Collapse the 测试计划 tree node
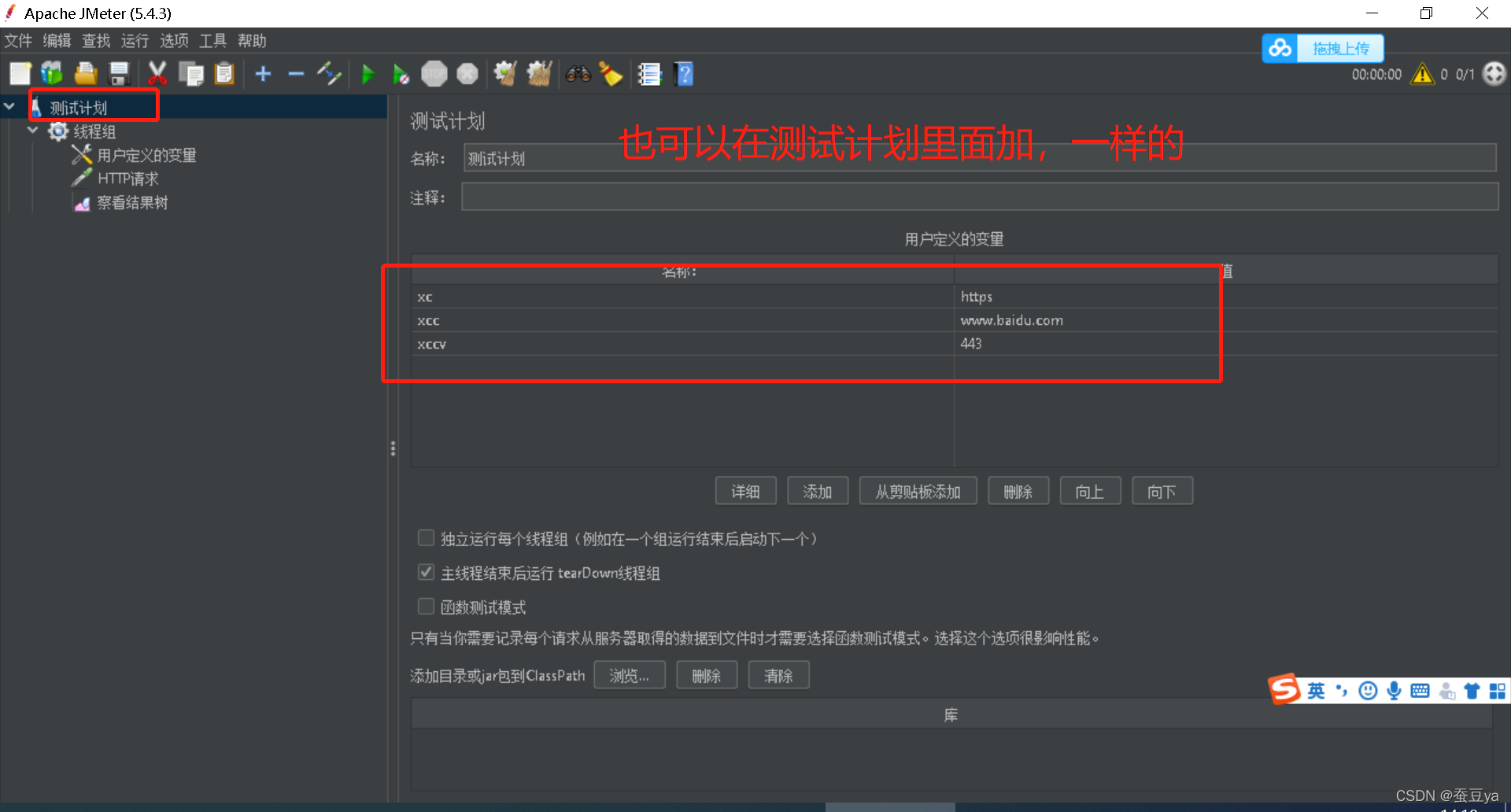This screenshot has width=1511, height=812. (9, 106)
